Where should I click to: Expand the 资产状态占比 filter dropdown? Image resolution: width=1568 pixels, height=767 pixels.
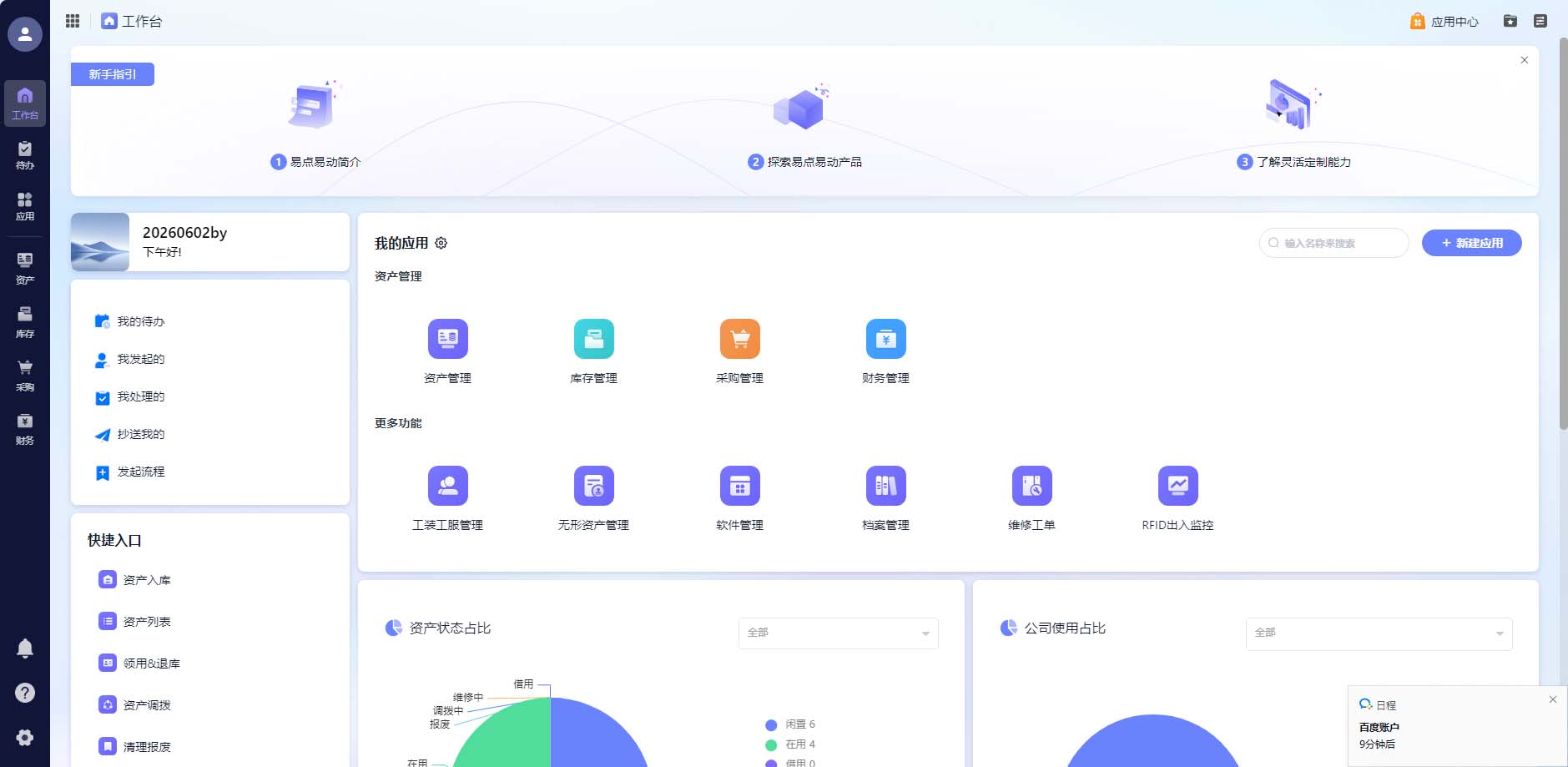pyautogui.click(x=839, y=633)
